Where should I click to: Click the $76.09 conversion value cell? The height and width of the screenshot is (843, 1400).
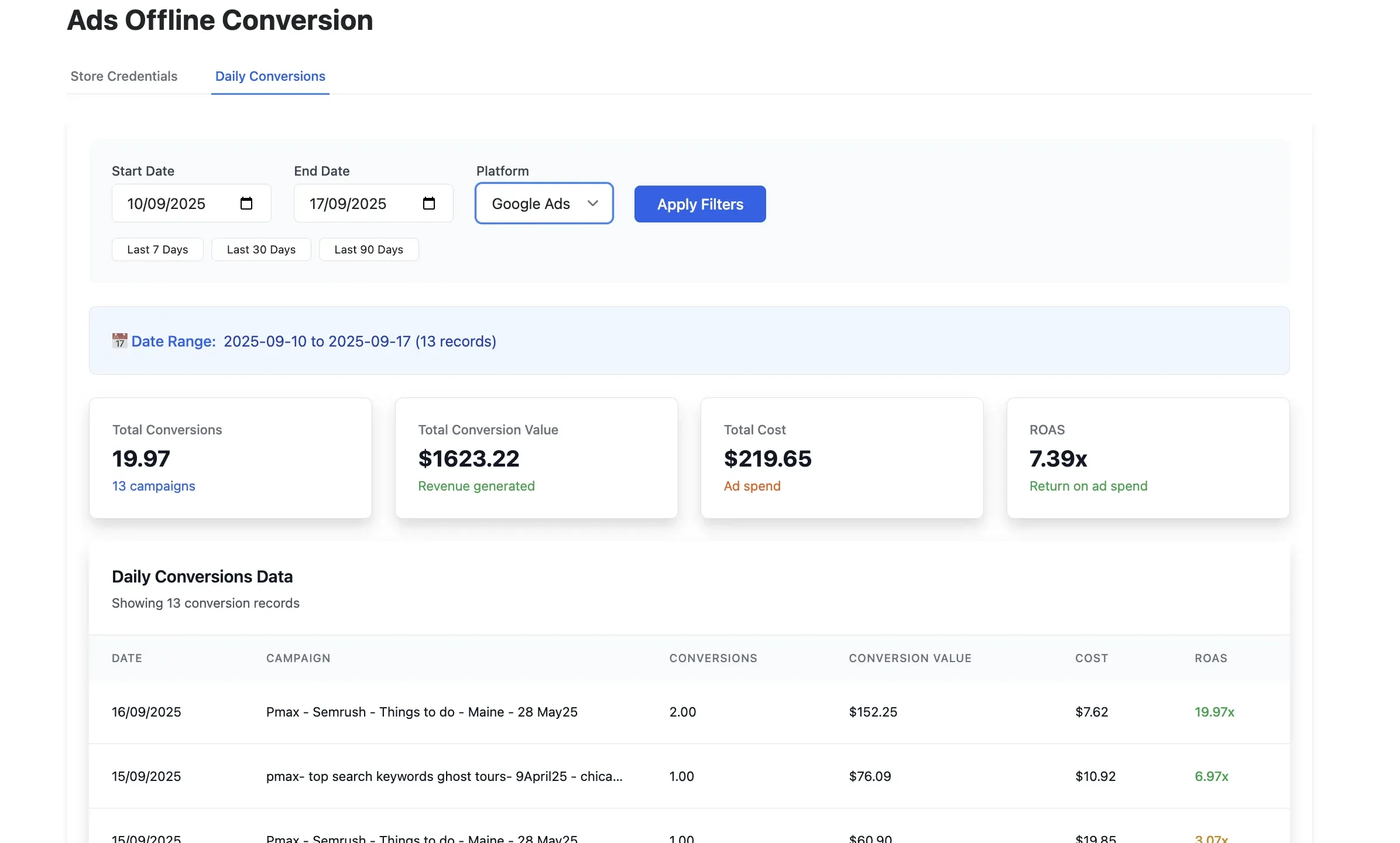tap(870, 776)
